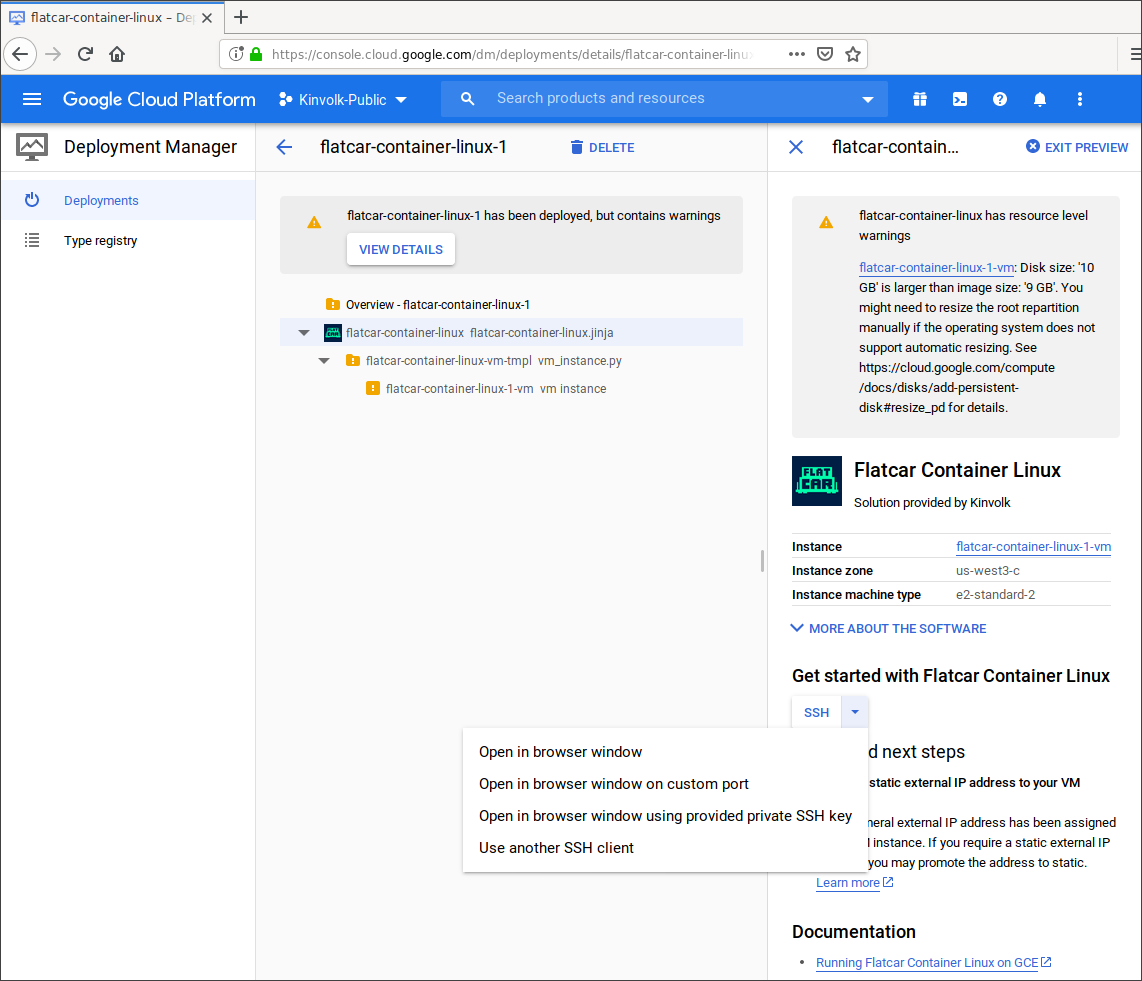Open the main navigation hamburger menu

(32, 99)
